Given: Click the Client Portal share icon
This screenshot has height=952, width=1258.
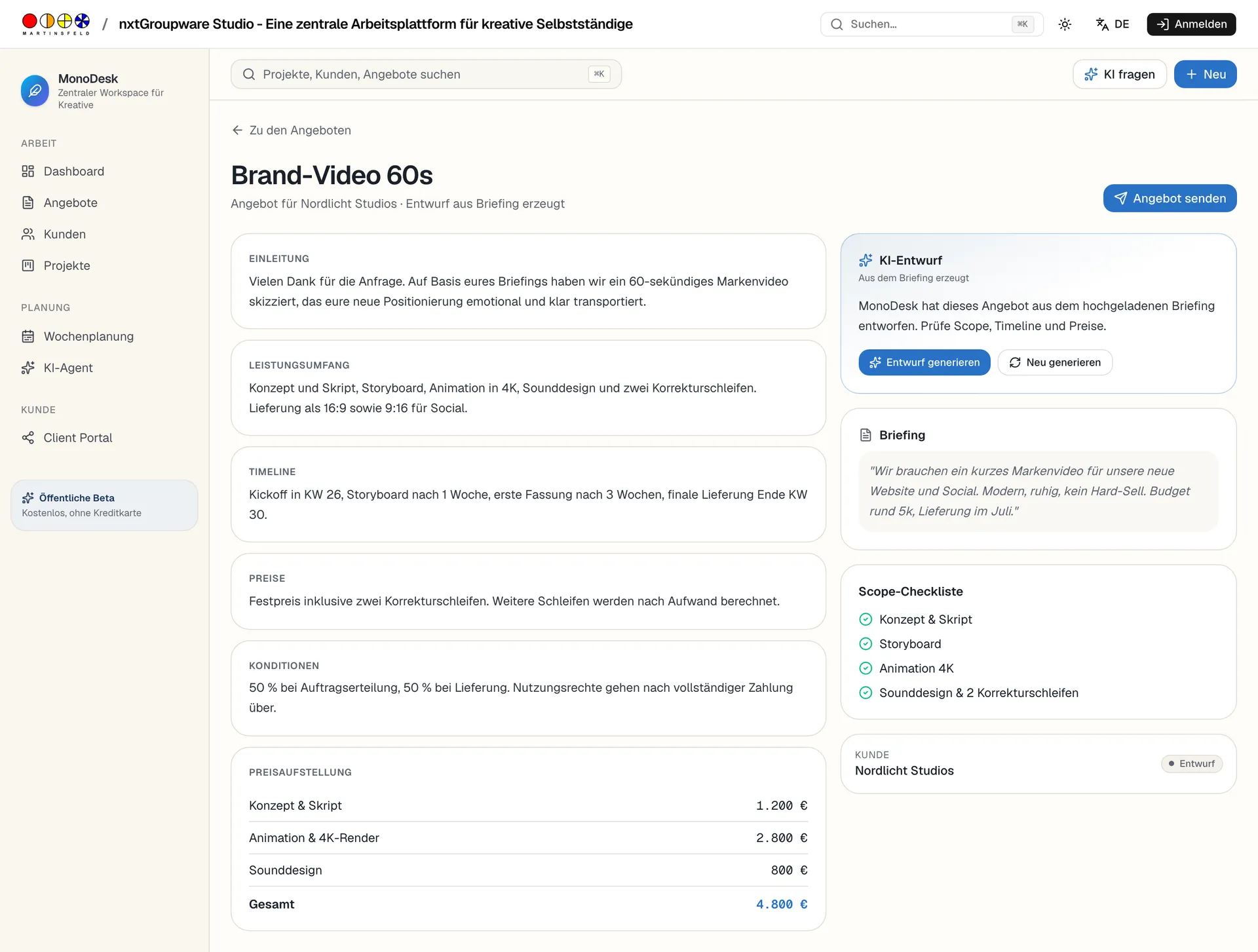Looking at the screenshot, I should pyautogui.click(x=28, y=438).
